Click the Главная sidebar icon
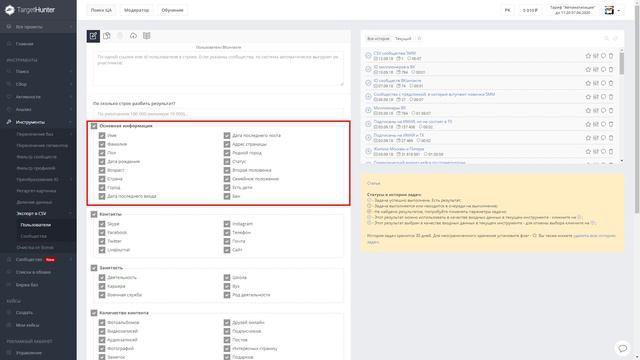This screenshot has height=360, width=640. pos(9,44)
